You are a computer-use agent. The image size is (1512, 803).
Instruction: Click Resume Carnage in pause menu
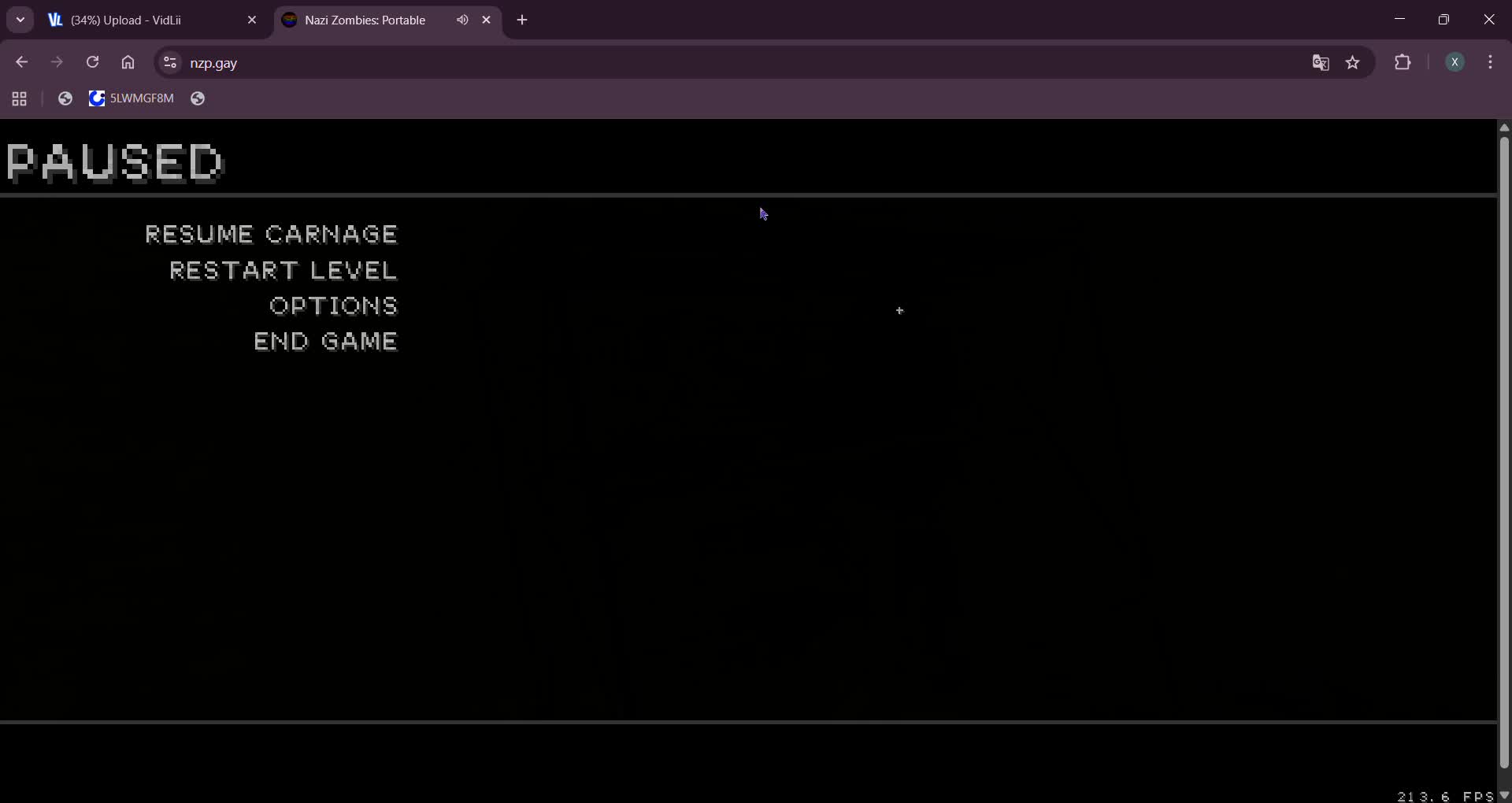[272, 235]
